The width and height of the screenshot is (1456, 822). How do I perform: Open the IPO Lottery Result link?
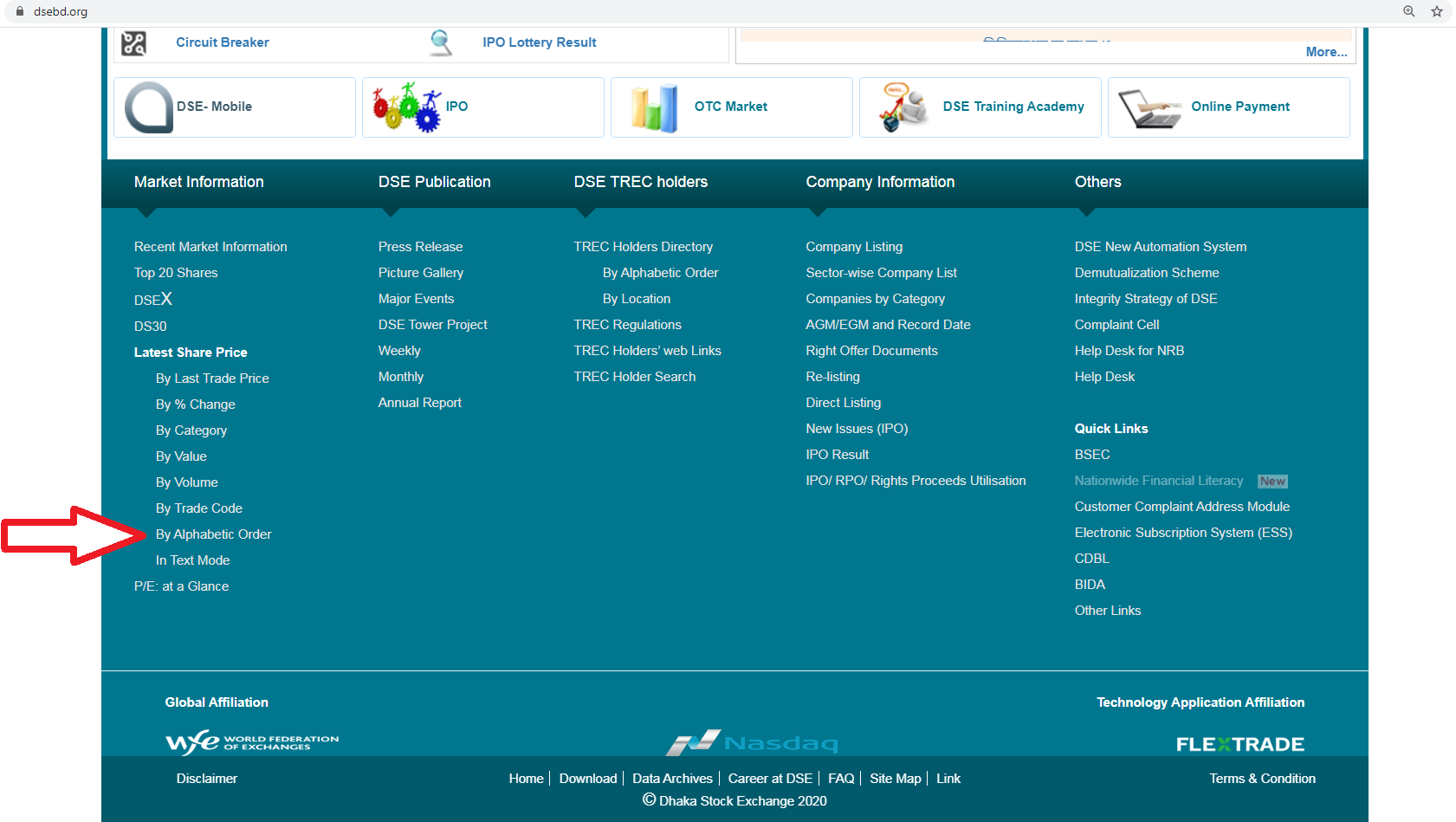pyautogui.click(x=540, y=42)
